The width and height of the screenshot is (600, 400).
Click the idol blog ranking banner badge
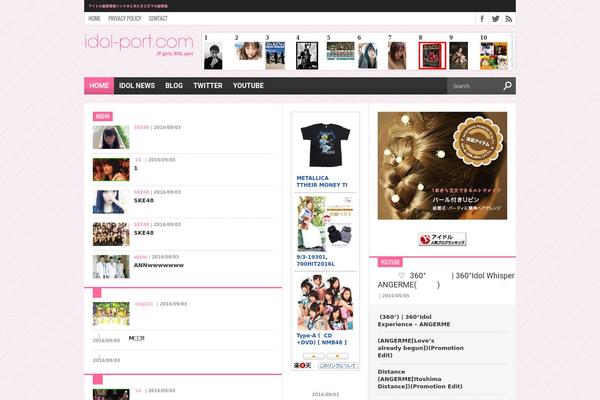tap(442, 239)
